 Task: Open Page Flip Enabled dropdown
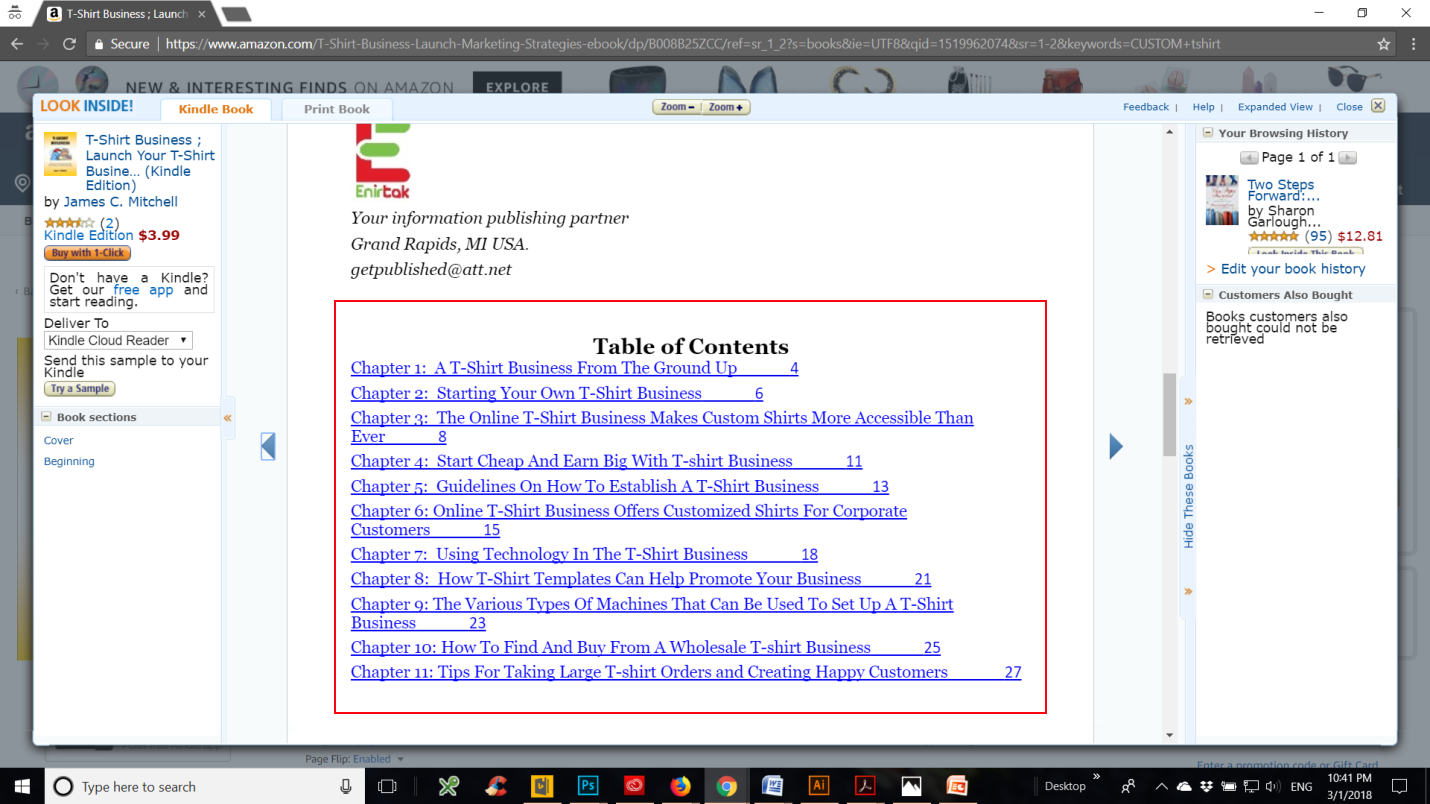click(355, 759)
